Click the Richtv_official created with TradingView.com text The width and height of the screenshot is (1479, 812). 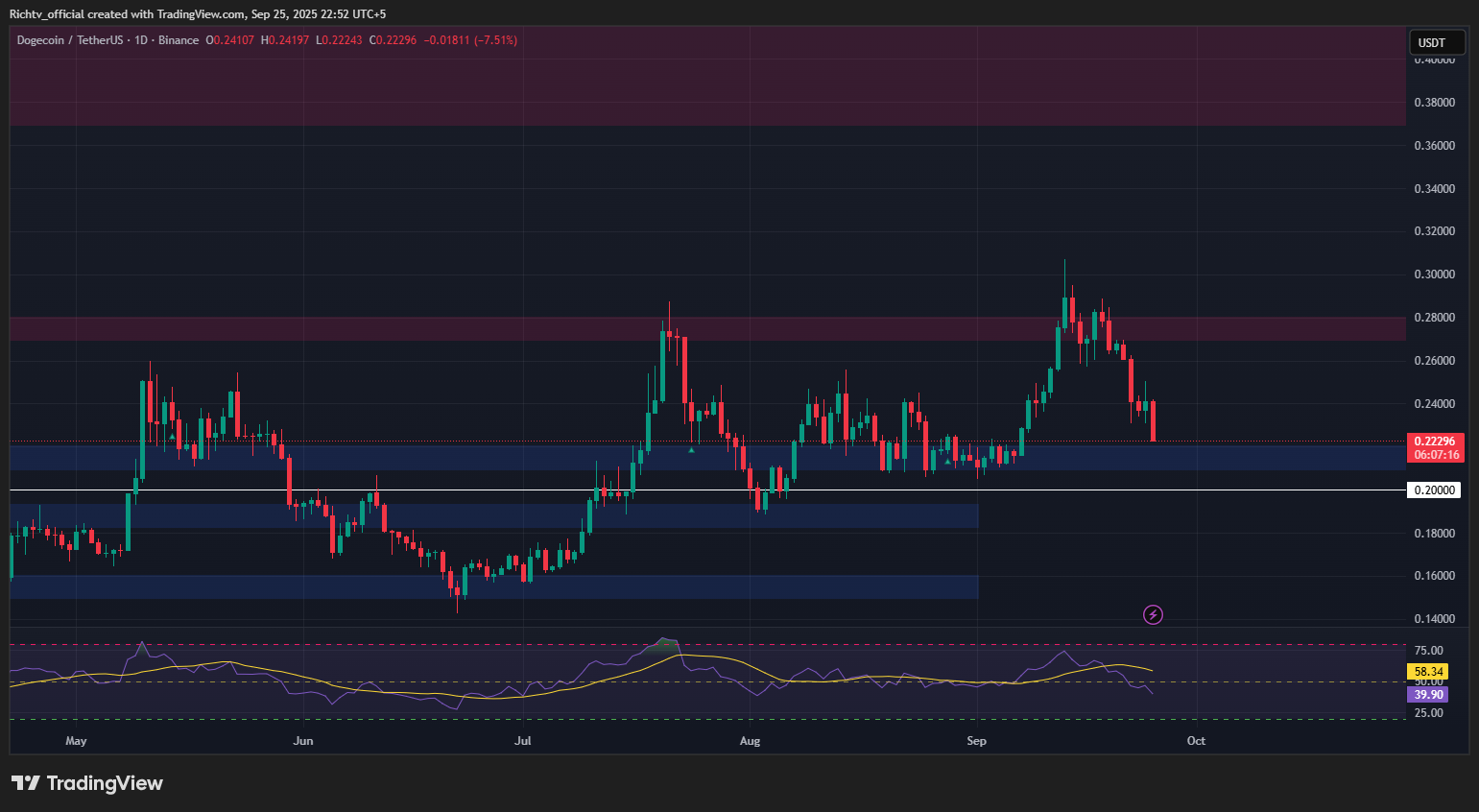tap(197, 14)
